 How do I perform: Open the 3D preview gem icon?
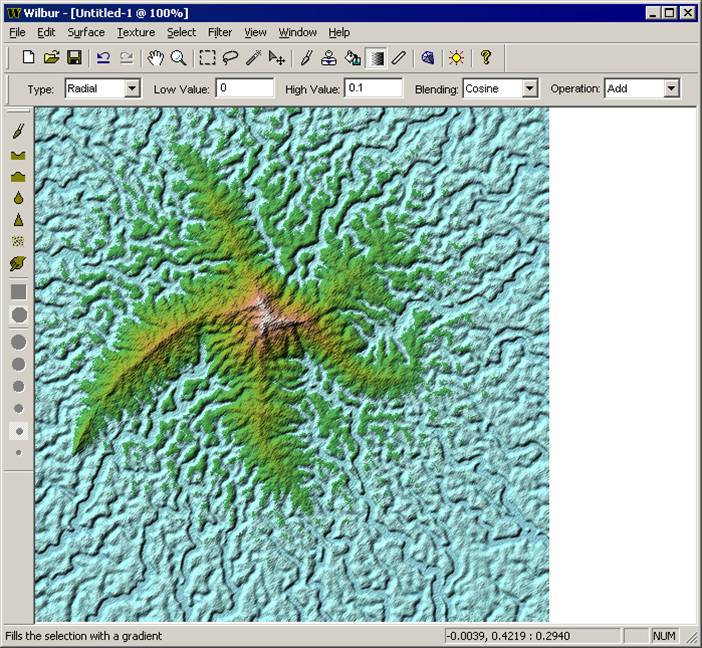click(x=428, y=58)
